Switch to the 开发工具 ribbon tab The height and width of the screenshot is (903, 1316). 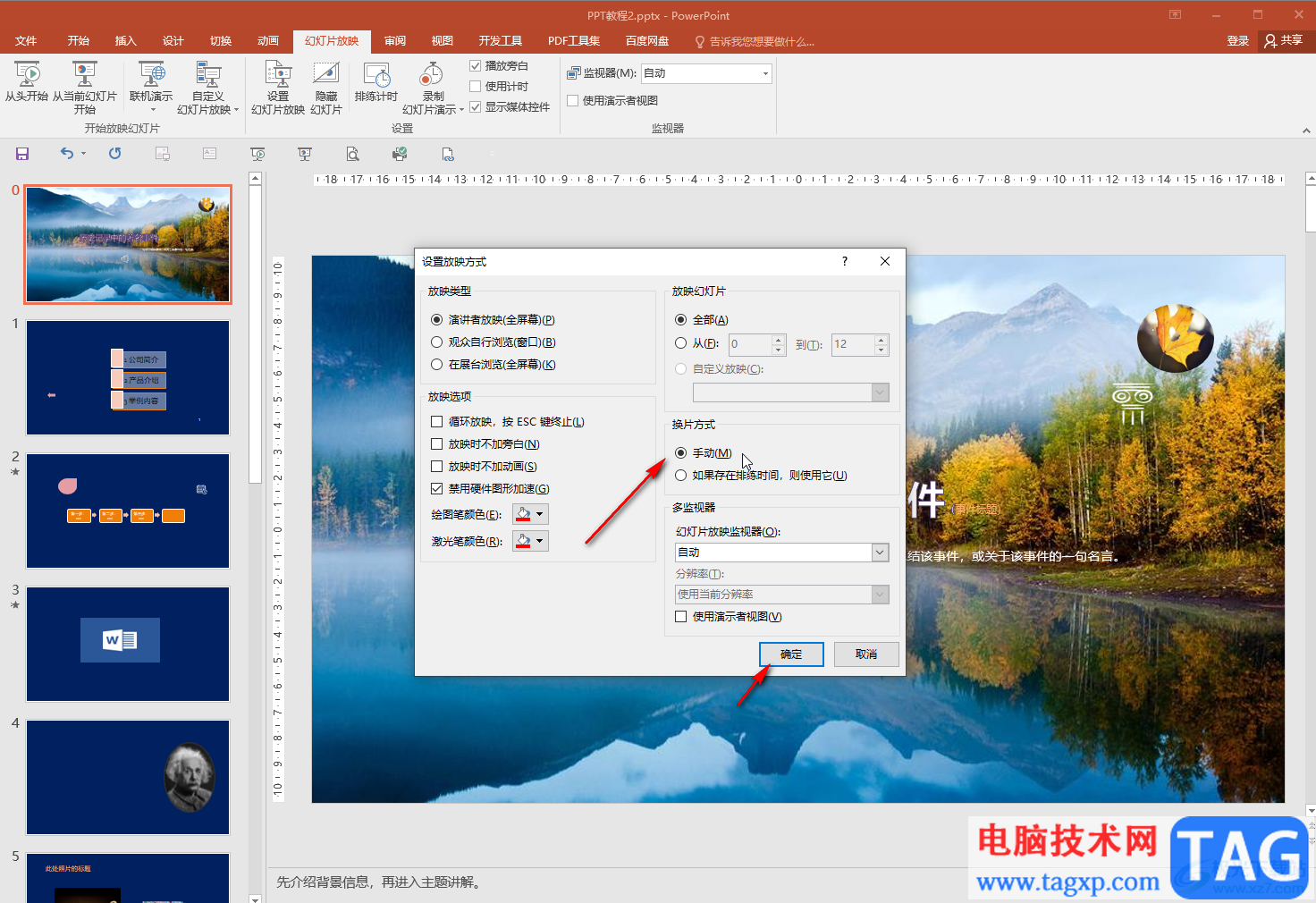coord(501,41)
